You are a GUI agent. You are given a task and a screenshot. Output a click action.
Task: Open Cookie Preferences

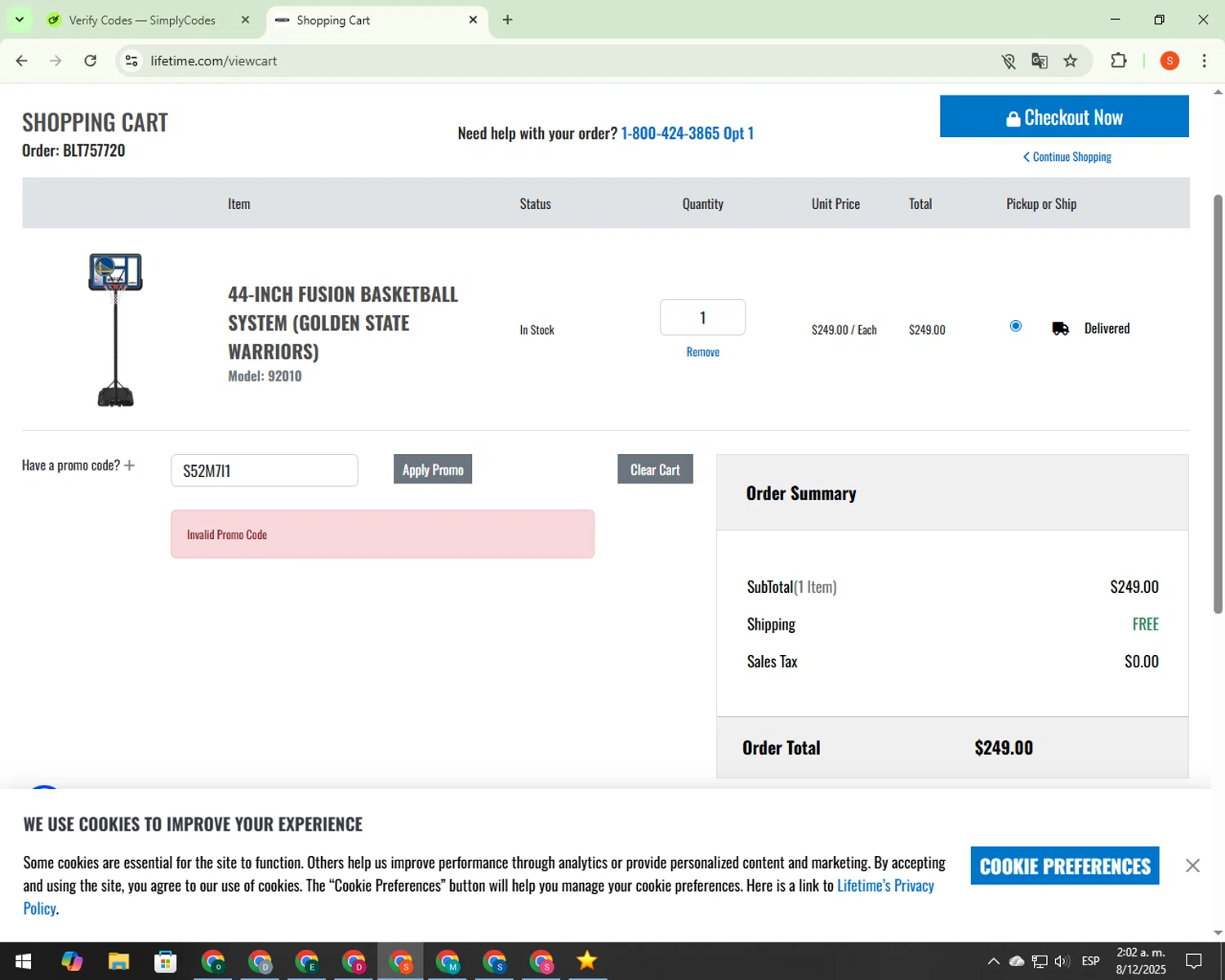click(x=1065, y=866)
